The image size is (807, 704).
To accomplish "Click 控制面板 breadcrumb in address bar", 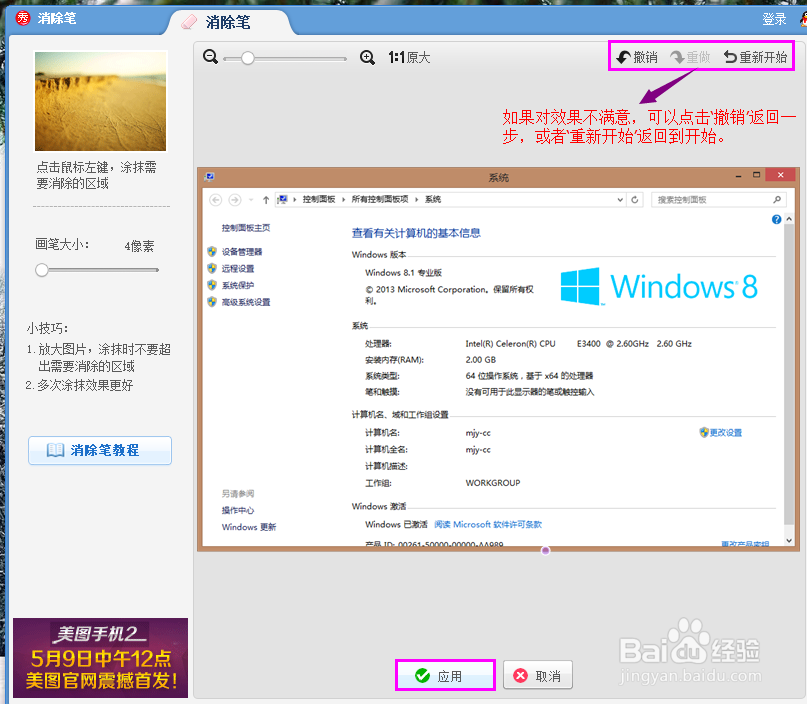I will tap(319, 199).
